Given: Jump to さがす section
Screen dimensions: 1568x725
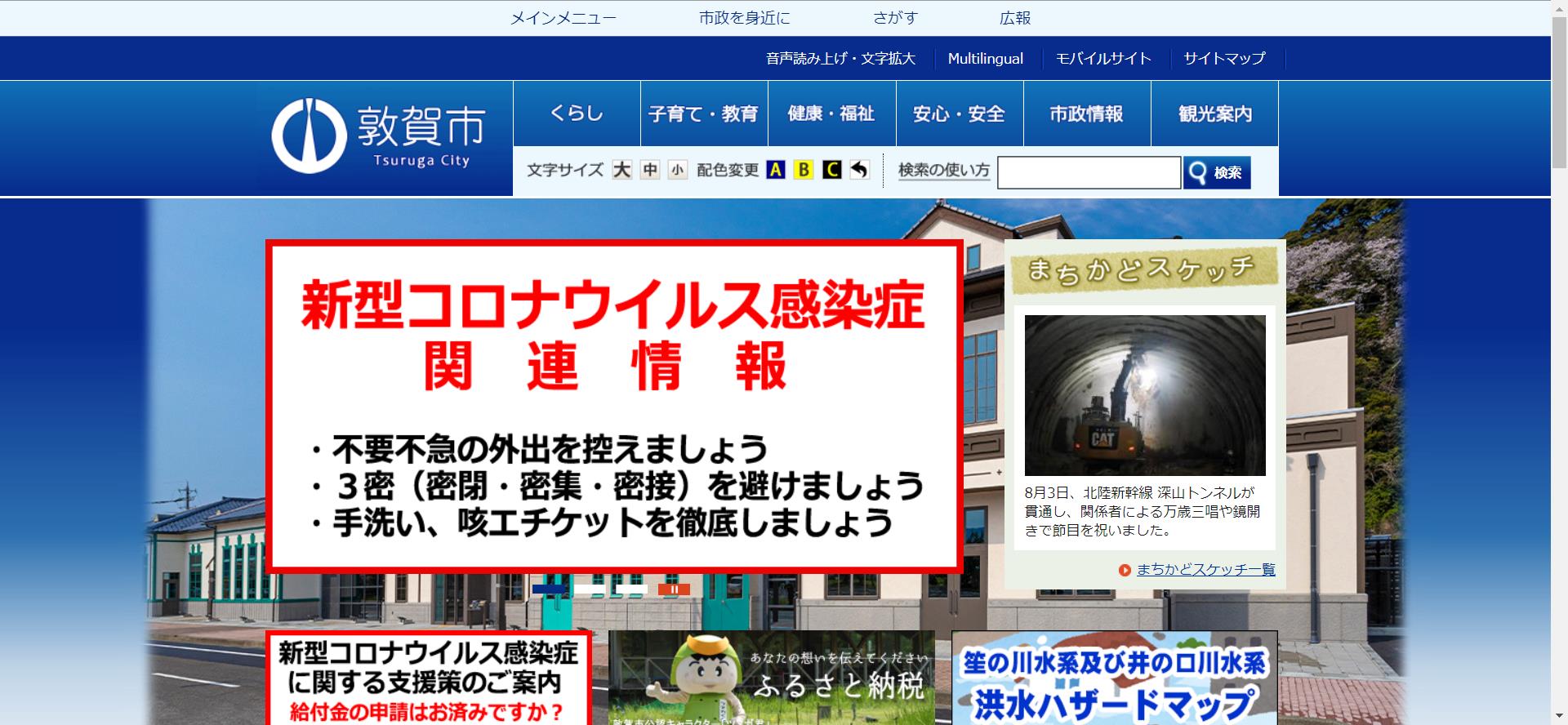Looking at the screenshot, I should click(896, 18).
